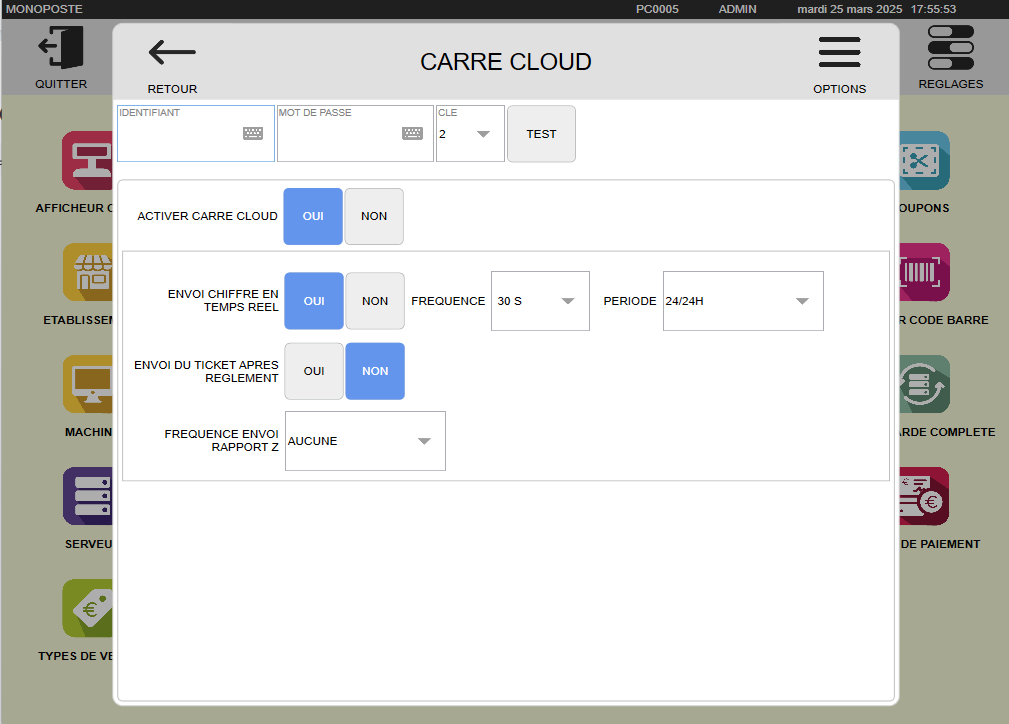Screen dimensions: 1009x724
Task: Open the Afficheur client display icon
Action: [88, 160]
